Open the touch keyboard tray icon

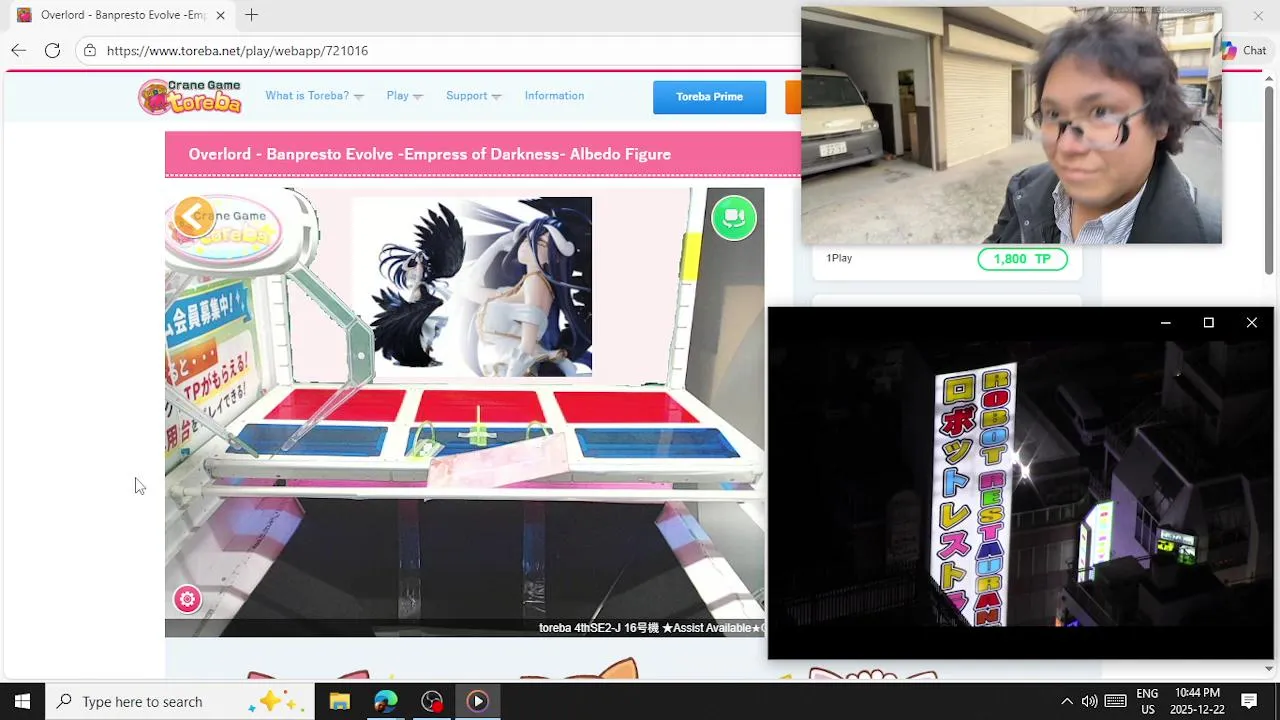click(x=1115, y=701)
